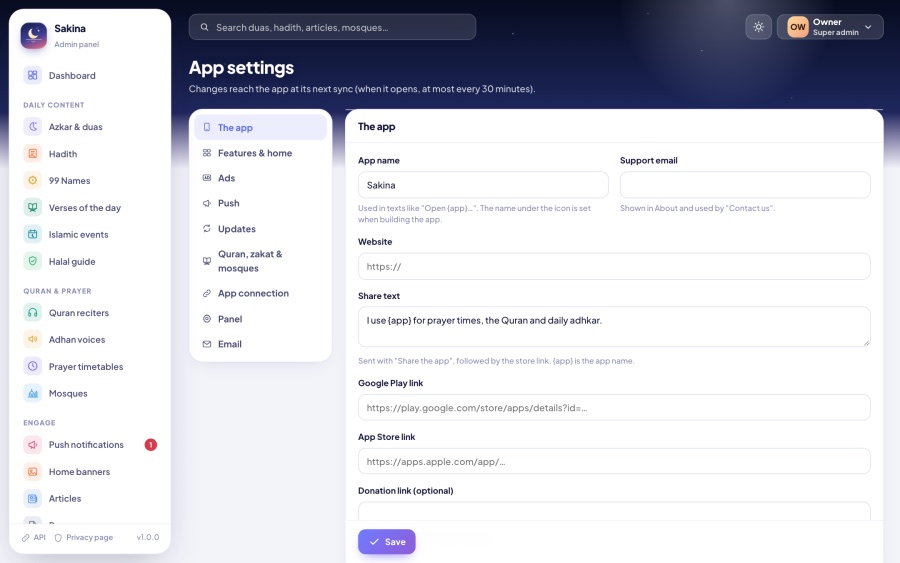Open the Email settings tab
The image size is (900, 563).
point(261,344)
